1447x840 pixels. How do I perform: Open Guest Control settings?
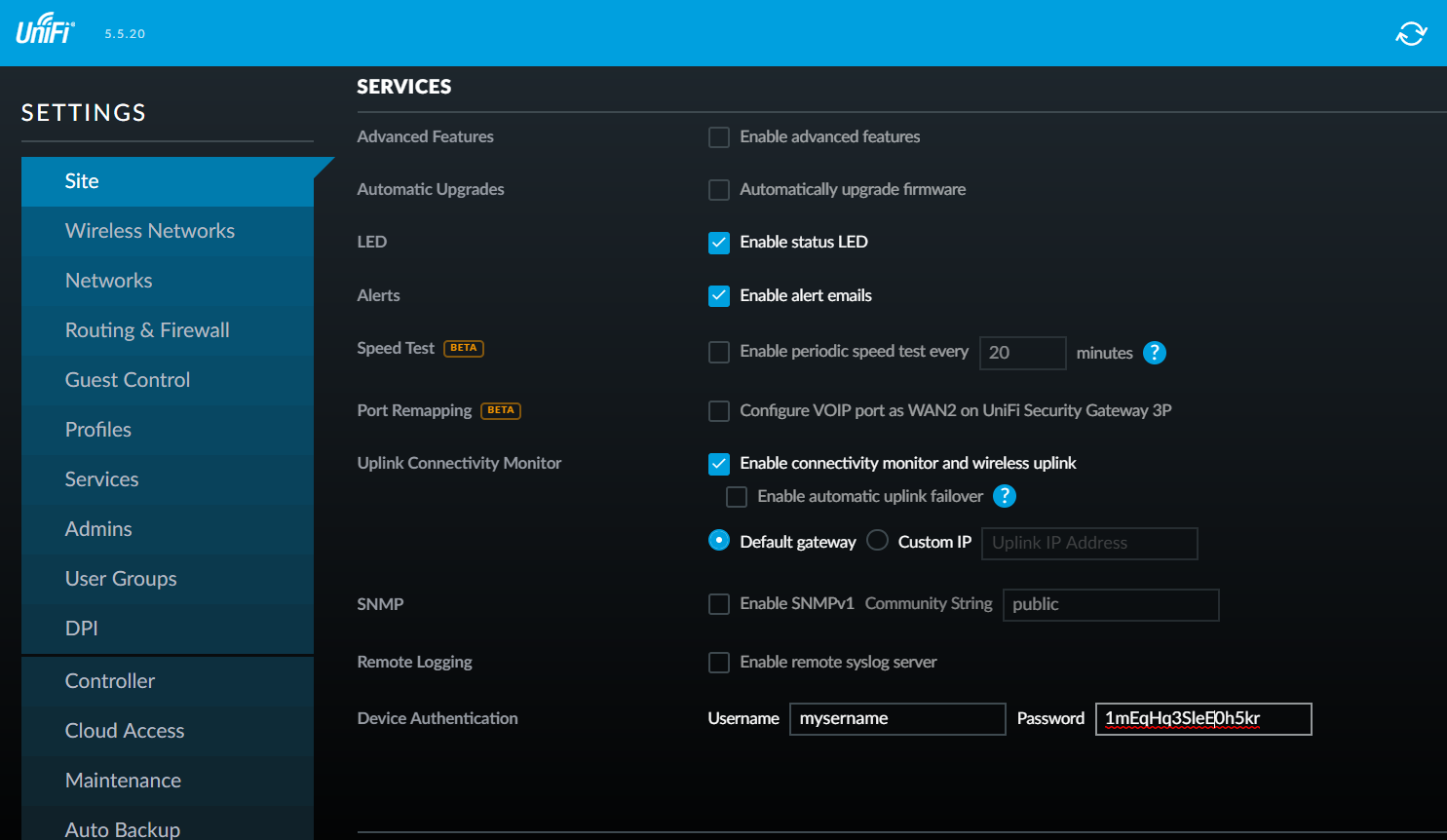128,380
